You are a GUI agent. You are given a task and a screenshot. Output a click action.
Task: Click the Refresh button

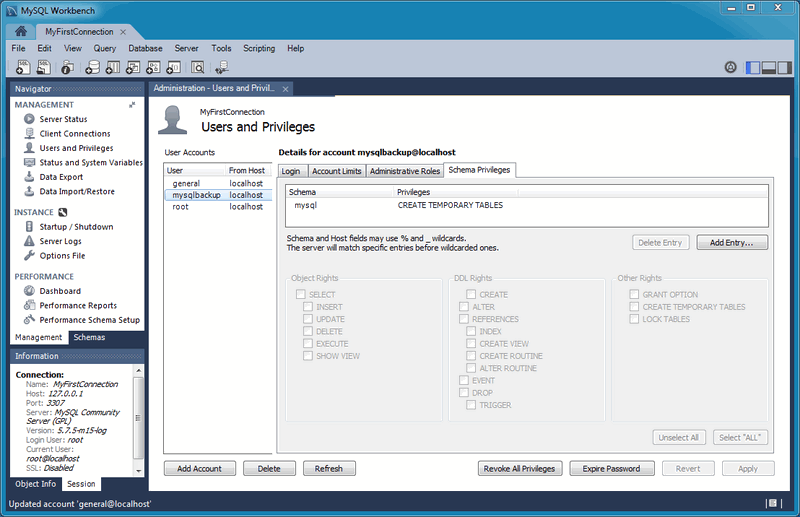pos(329,469)
